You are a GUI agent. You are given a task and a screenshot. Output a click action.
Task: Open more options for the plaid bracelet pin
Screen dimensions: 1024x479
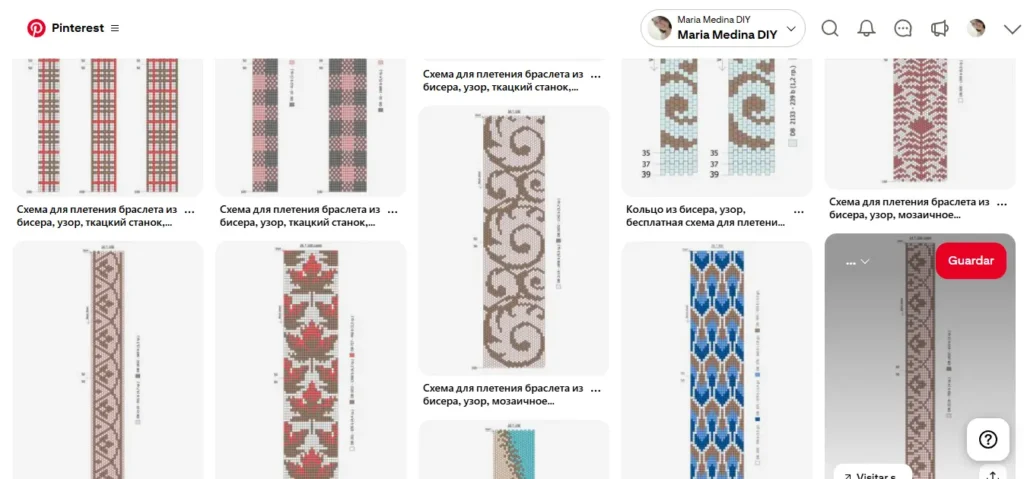coord(190,210)
